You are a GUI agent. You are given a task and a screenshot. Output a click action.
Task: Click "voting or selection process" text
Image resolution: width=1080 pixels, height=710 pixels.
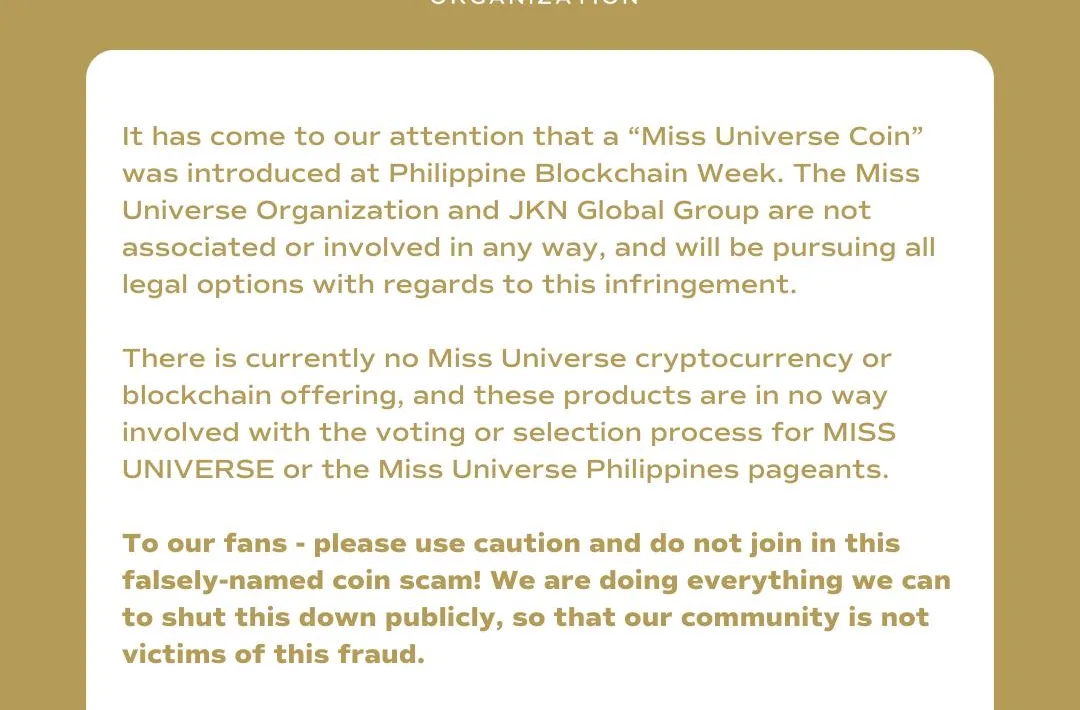click(569, 433)
